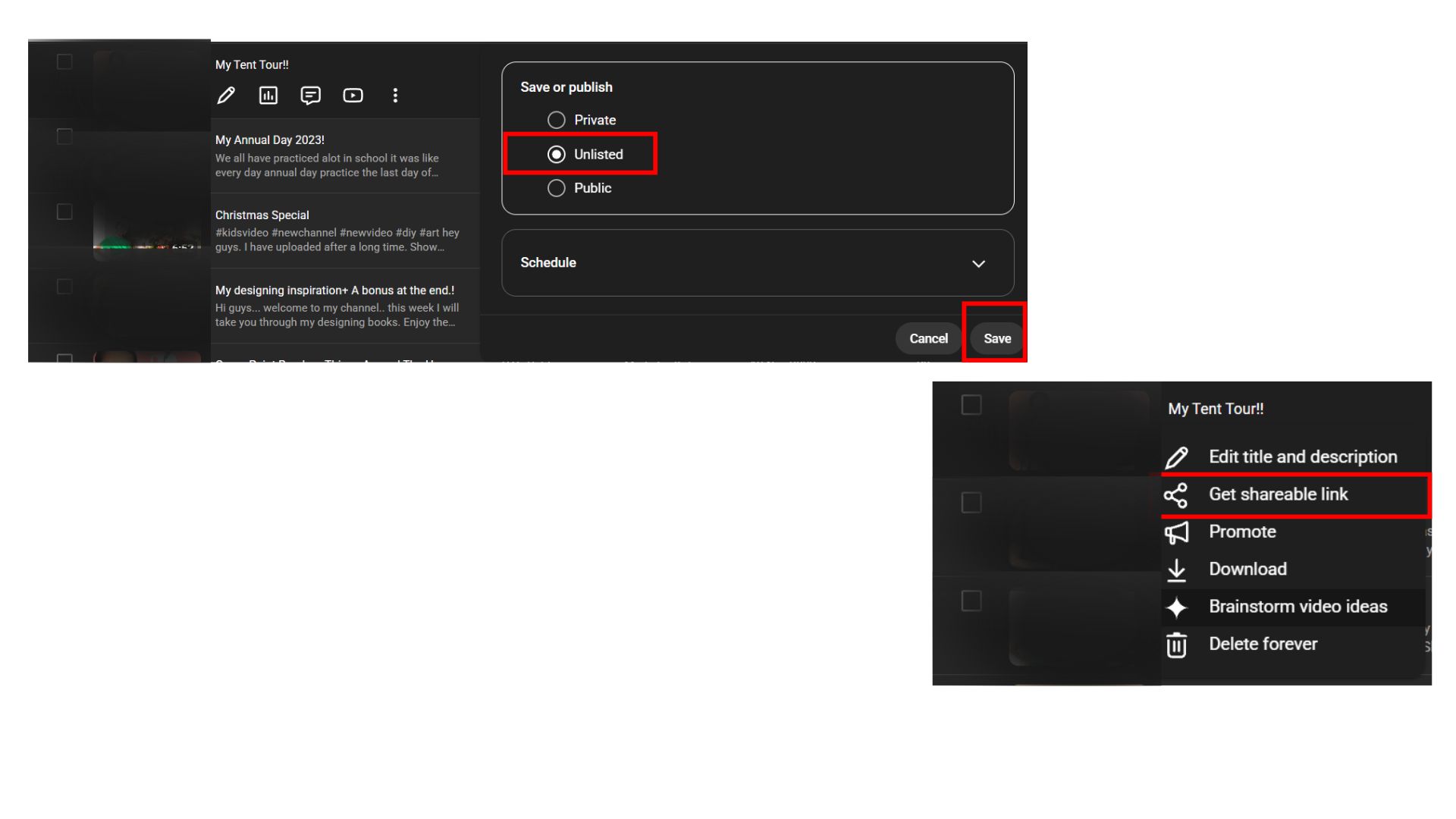Expand the Schedule section
Image resolution: width=1456 pixels, height=819 pixels.
(979, 263)
